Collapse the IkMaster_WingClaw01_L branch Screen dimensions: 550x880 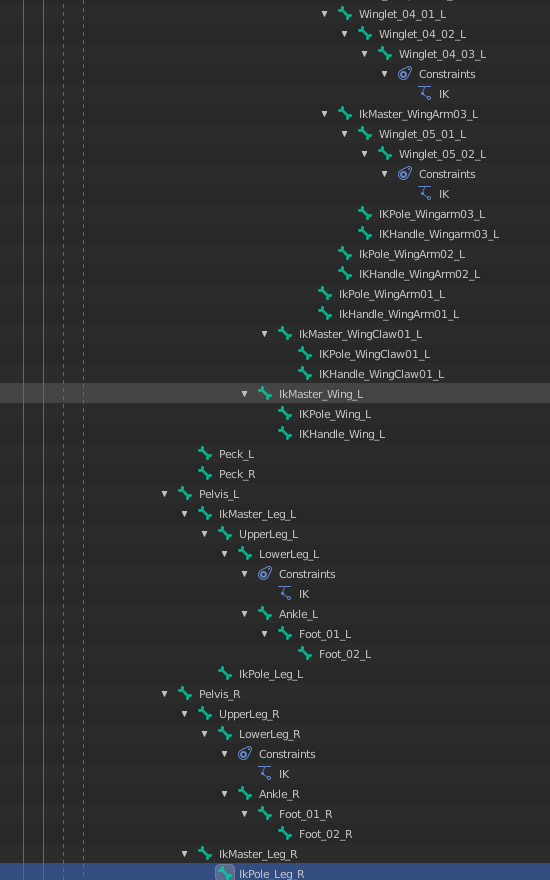[x=264, y=334]
